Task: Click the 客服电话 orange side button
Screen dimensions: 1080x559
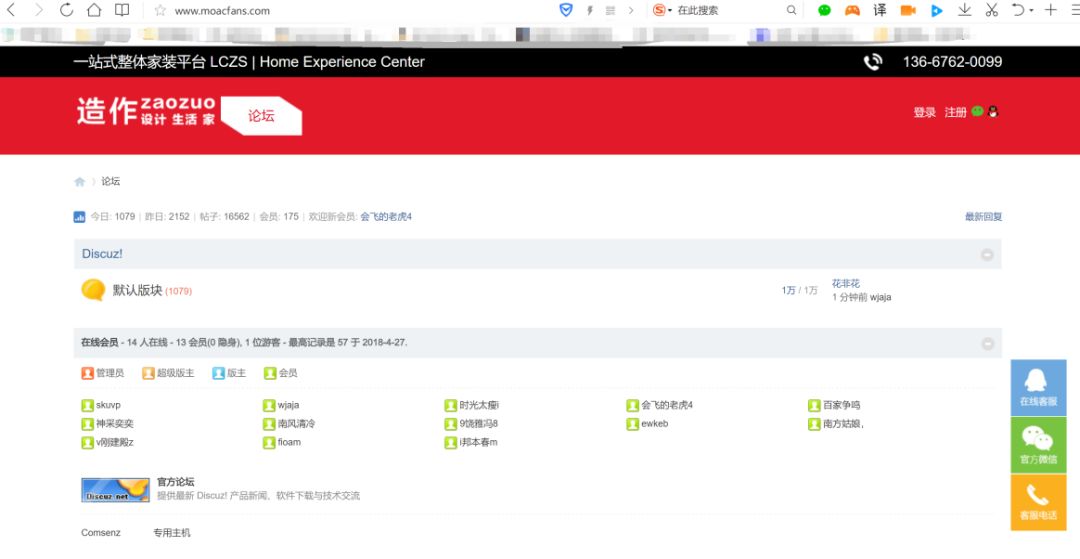Action: [x=1038, y=502]
